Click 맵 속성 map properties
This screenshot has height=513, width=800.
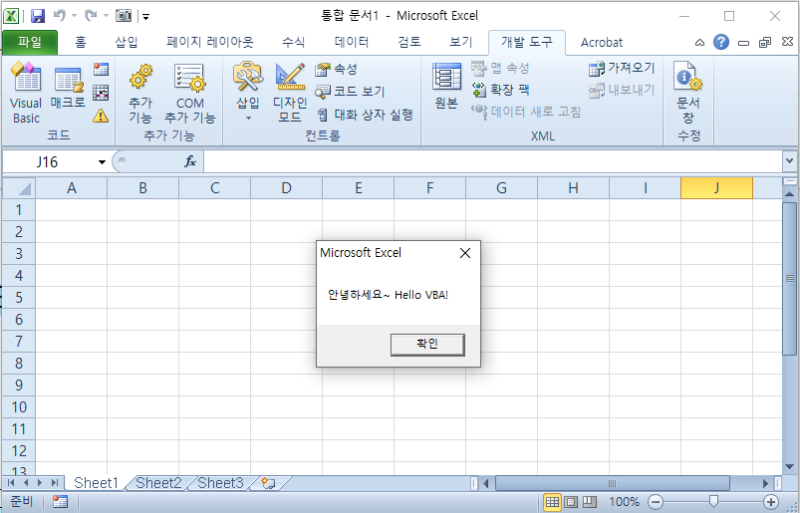pos(501,68)
